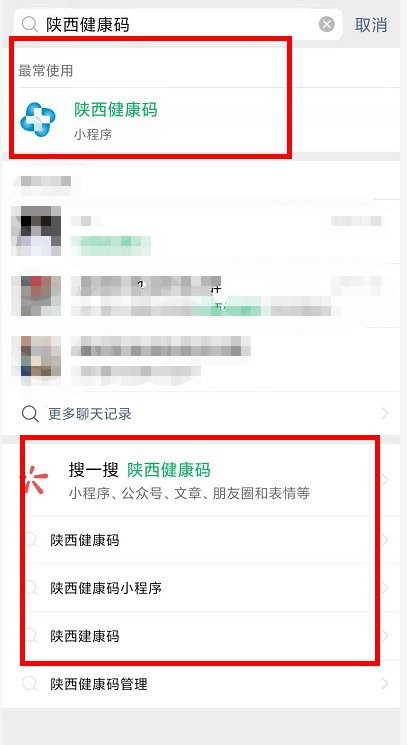
Task: Cancel the search with the 取消 button
Action: (371, 24)
